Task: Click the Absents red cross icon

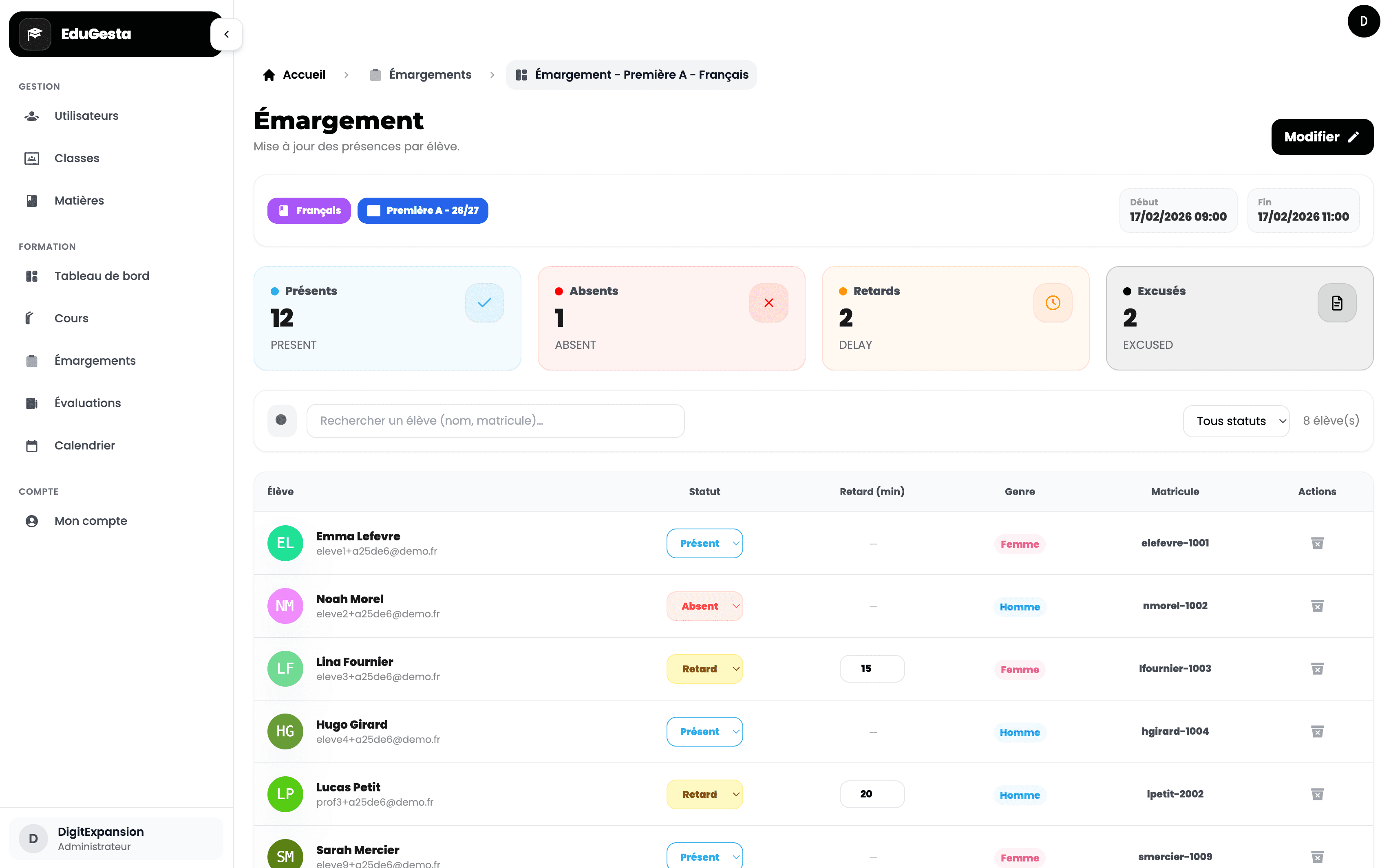Action: (x=768, y=302)
